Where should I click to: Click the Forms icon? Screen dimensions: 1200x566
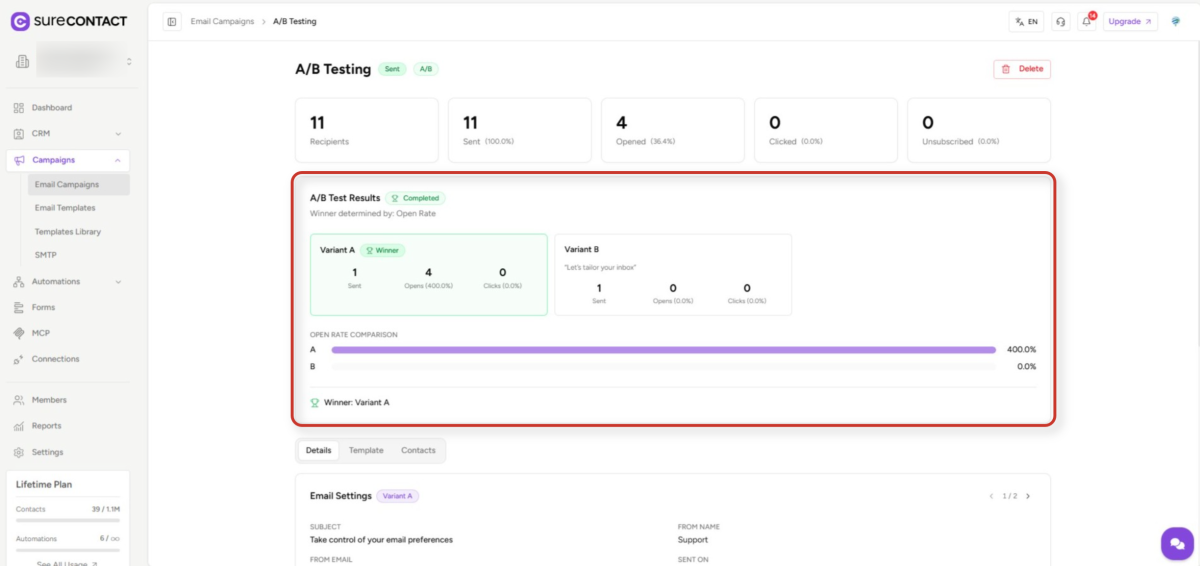(x=19, y=308)
